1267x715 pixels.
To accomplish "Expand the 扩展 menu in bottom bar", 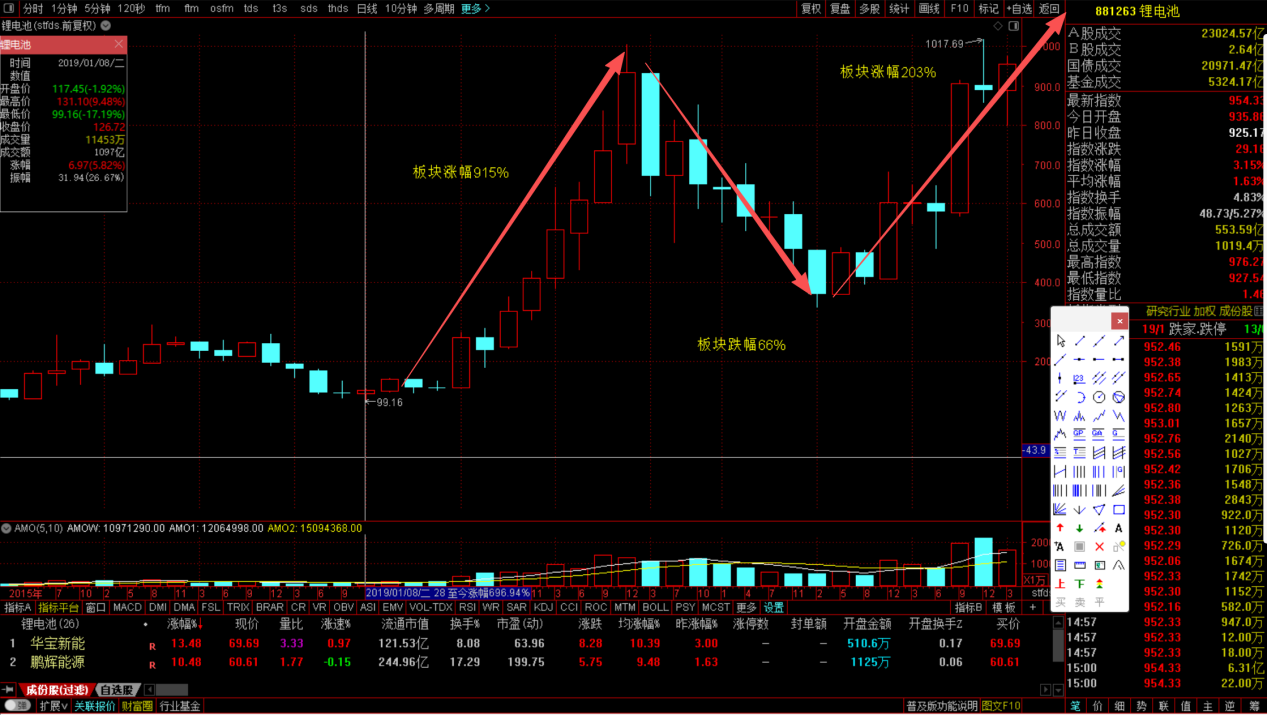I will click(x=53, y=706).
